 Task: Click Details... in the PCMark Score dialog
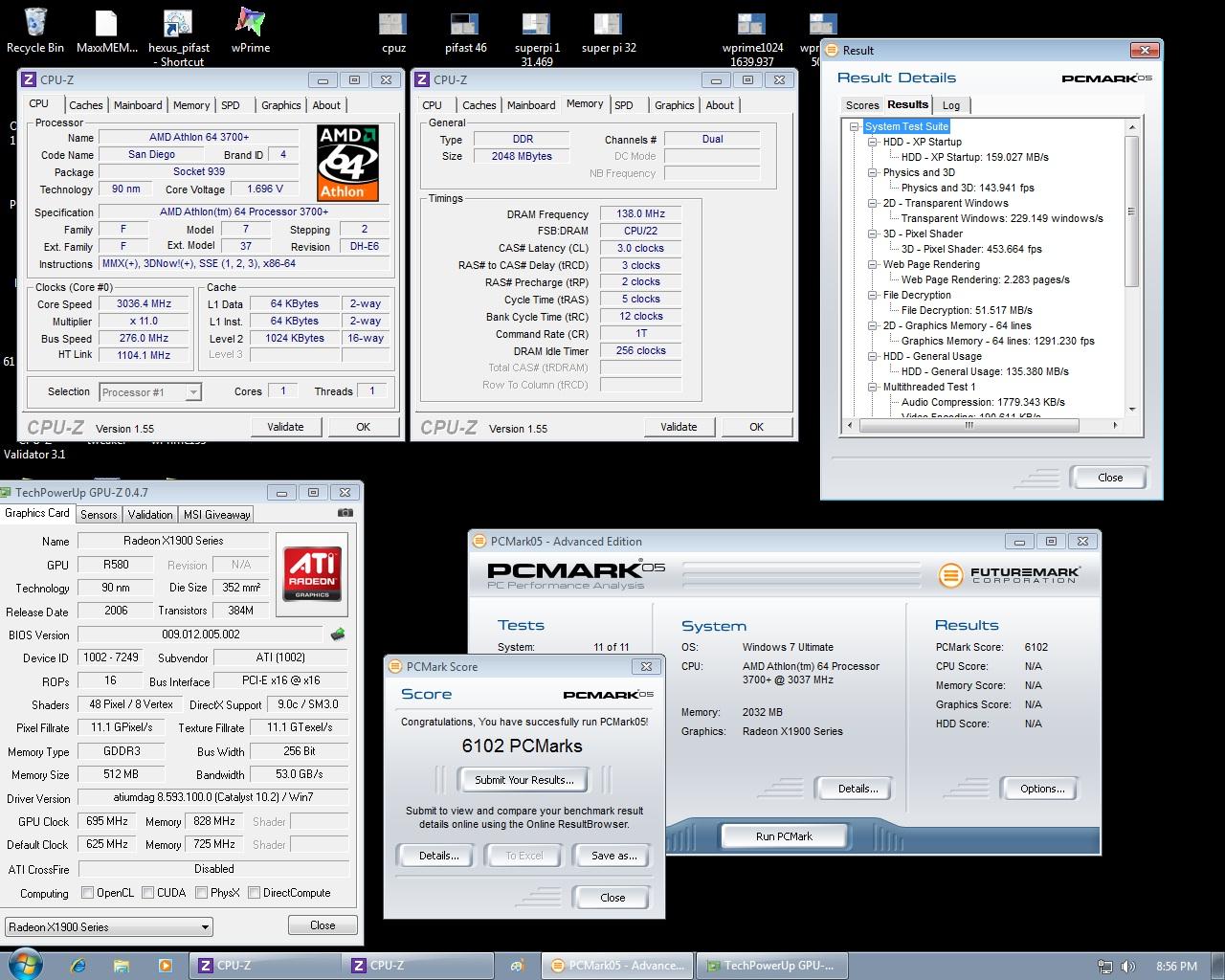click(438, 856)
